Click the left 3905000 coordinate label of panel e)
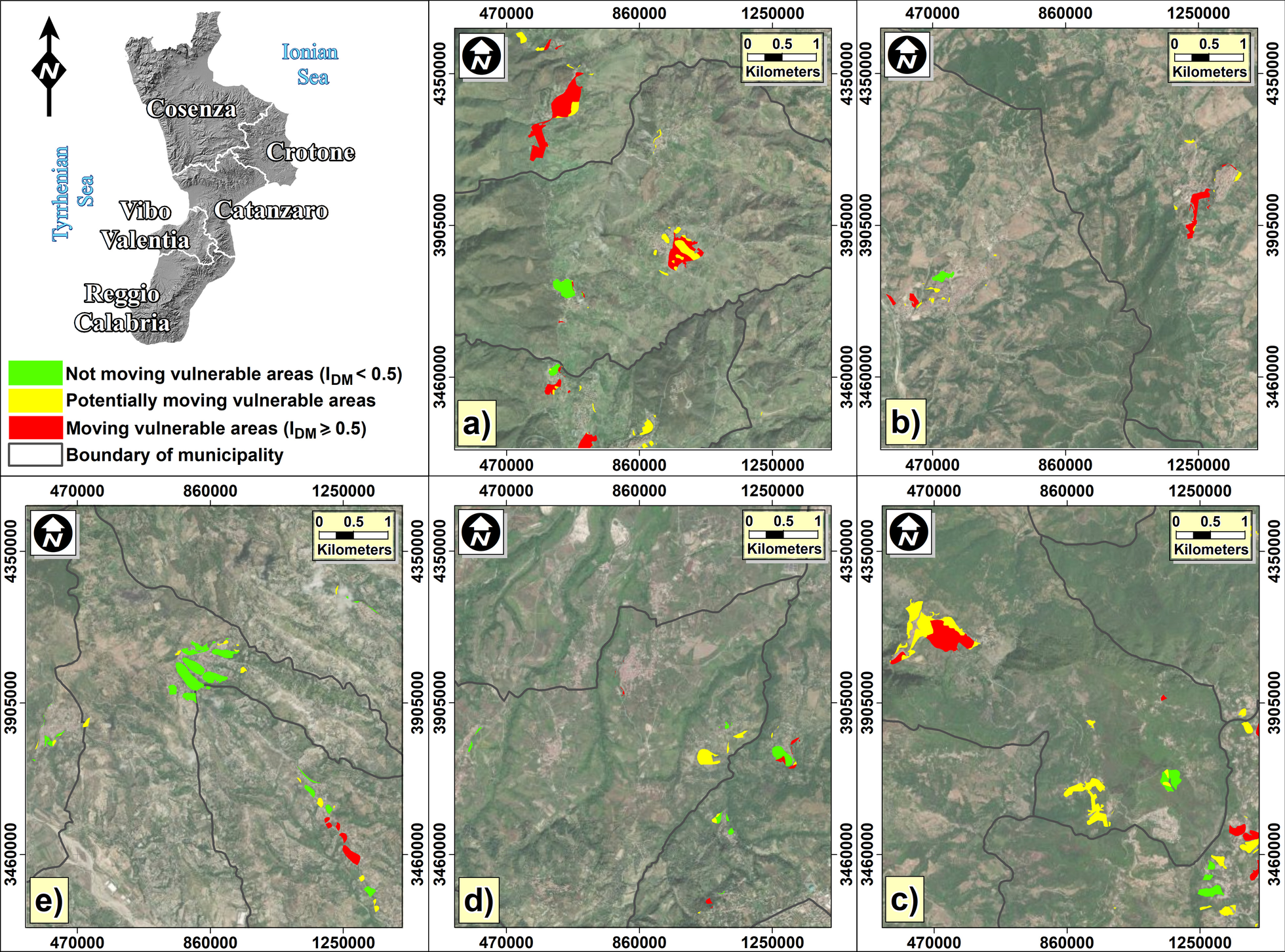The height and width of the screenshot is (952, 1285). [11, 703]
